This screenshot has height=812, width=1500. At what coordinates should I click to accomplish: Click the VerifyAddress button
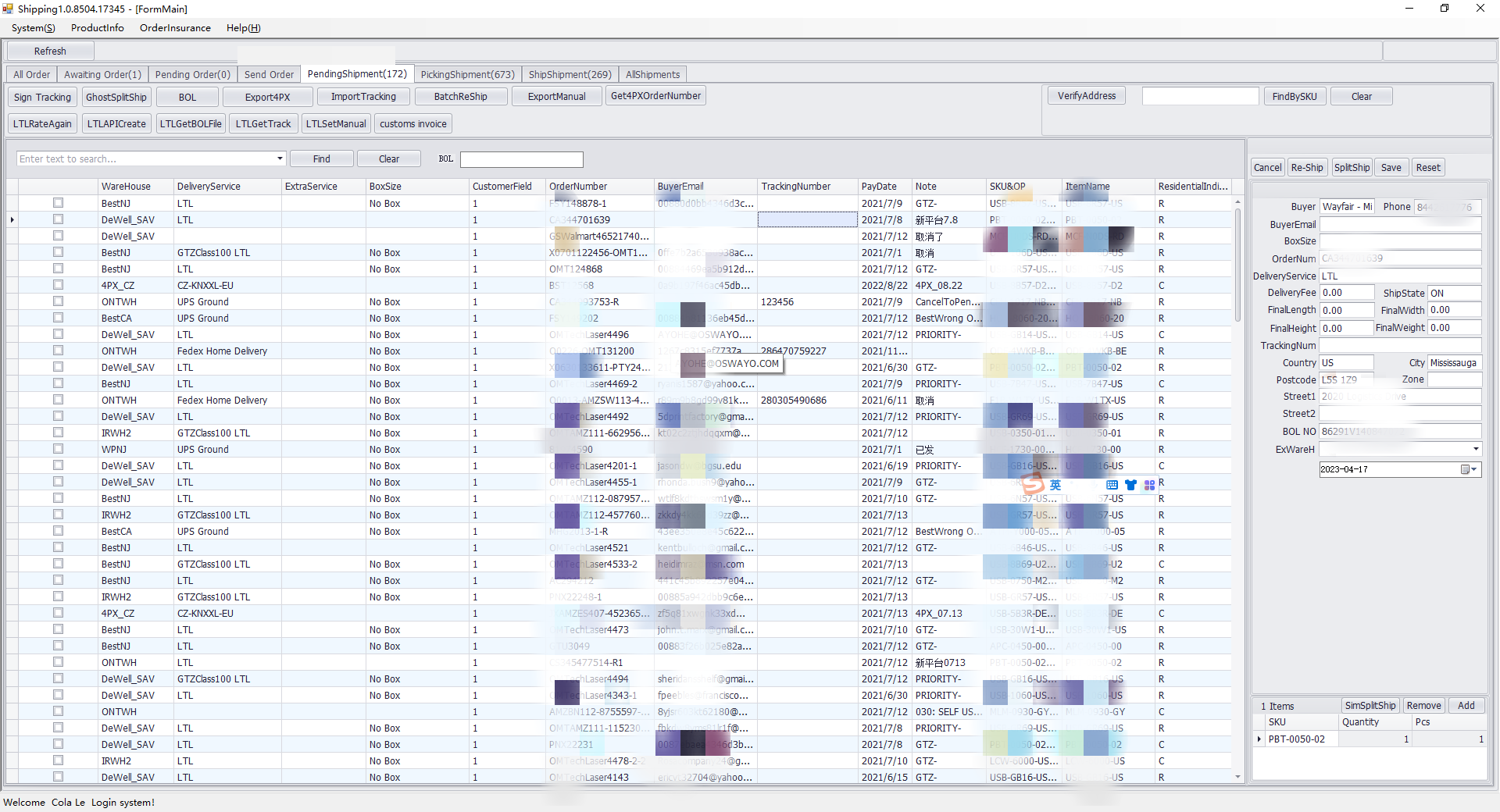[1087, 96]
